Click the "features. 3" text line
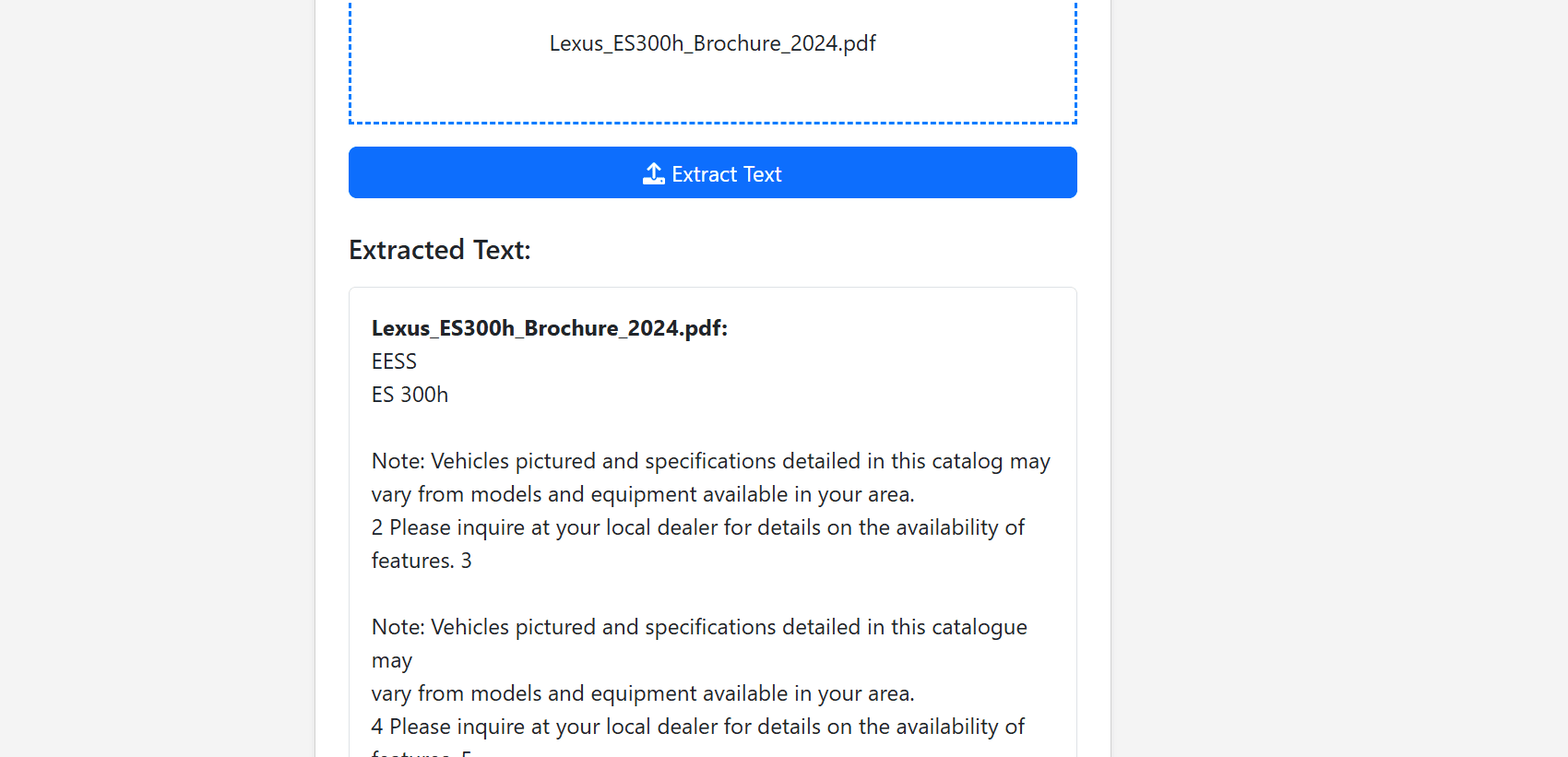1568x757 pixels. (421, 561)
